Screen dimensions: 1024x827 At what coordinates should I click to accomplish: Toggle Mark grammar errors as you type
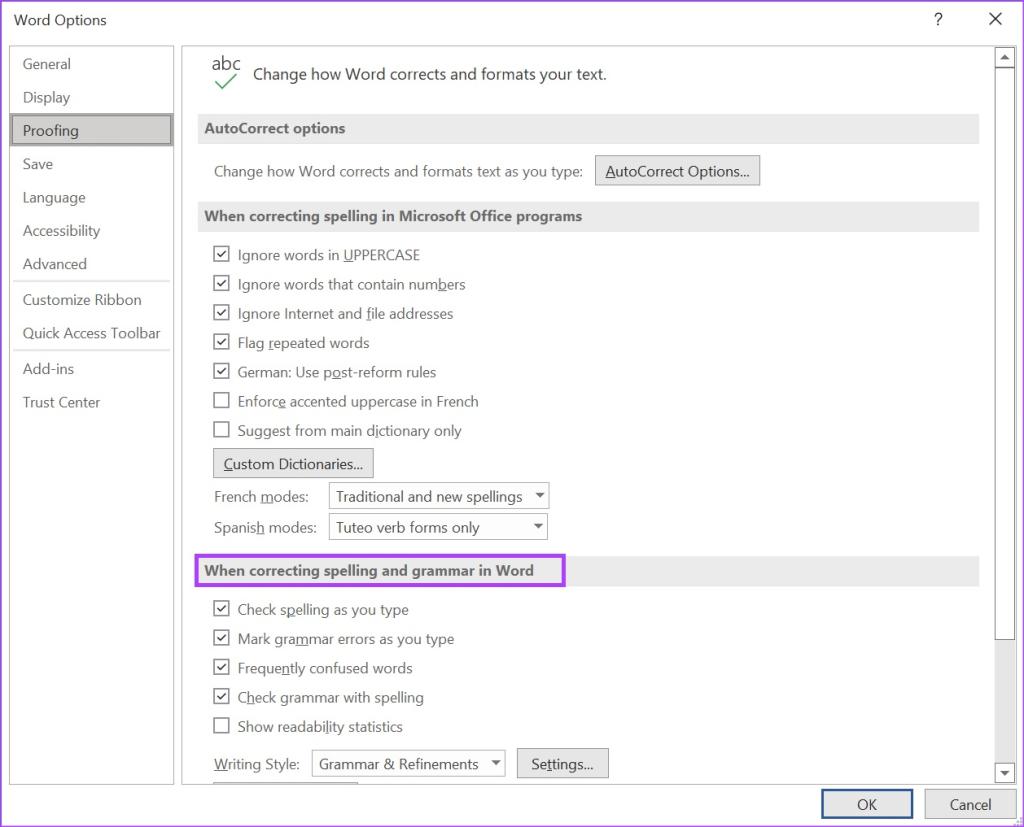point(221,638)
